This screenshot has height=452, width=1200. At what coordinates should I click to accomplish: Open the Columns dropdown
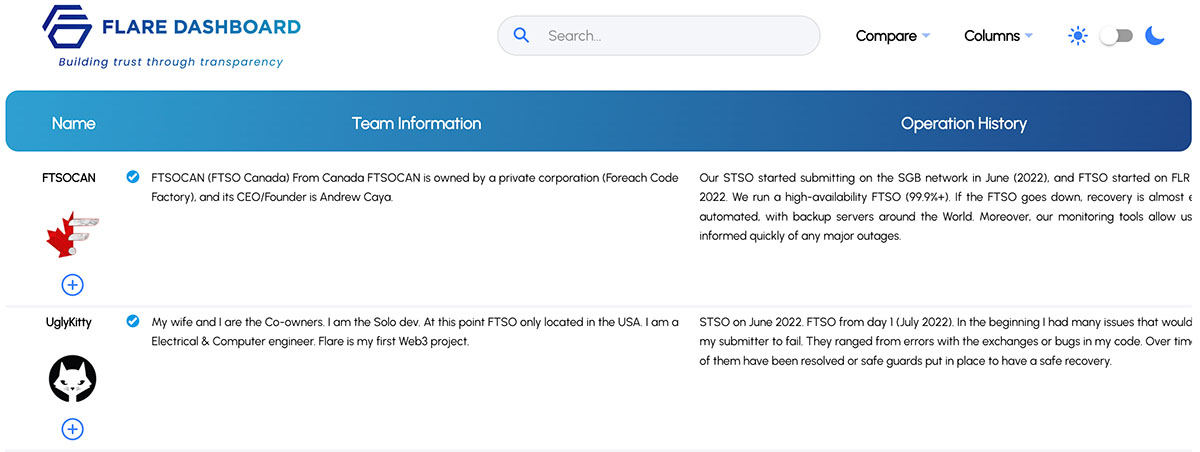pyautogui.click(x=998, y=36)
